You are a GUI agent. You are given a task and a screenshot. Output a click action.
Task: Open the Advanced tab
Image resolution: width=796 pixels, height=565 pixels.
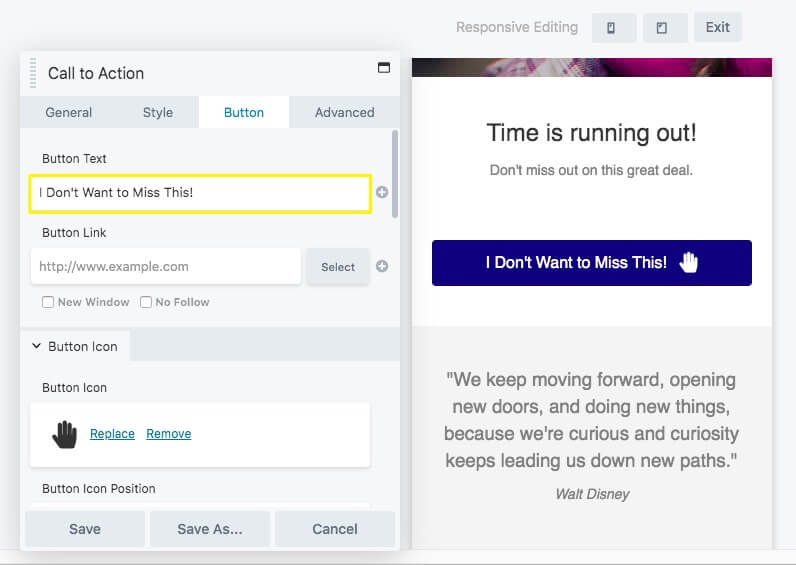(x=345, y=112)
